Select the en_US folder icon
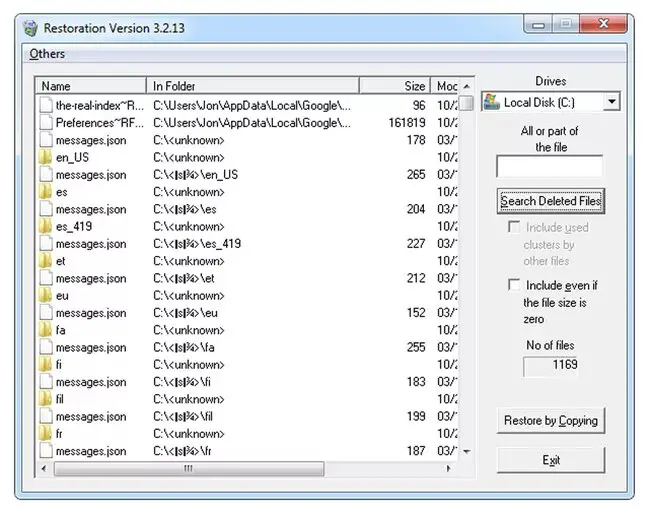The image size is (650, 511). click(x=45, y=157)
